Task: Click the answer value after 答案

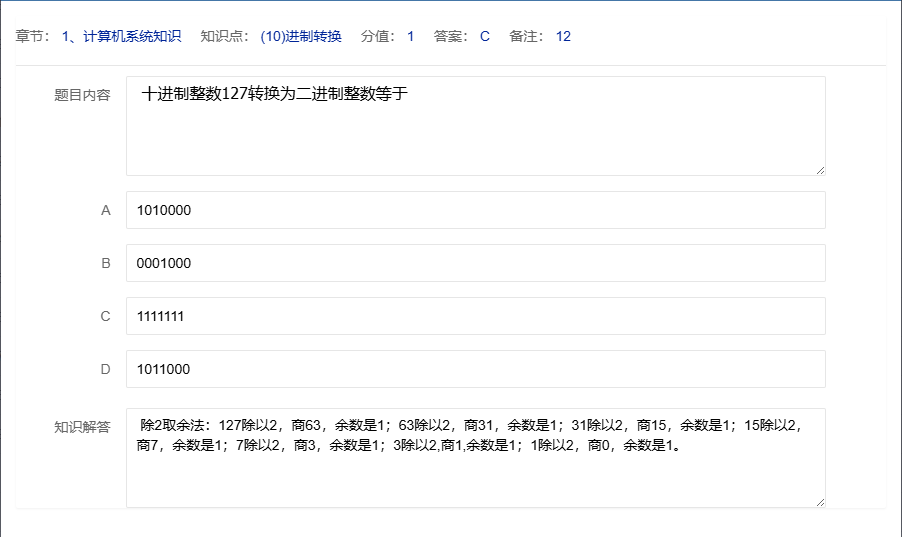Action: tap(485, 37)
